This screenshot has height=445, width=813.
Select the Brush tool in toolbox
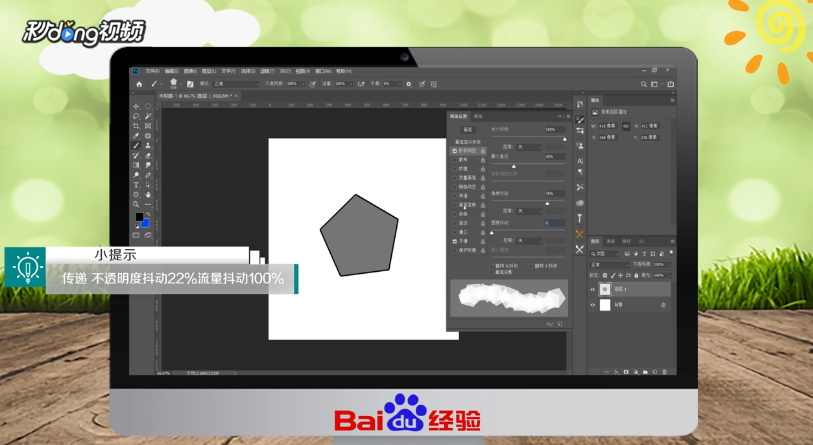pos(136,146)
